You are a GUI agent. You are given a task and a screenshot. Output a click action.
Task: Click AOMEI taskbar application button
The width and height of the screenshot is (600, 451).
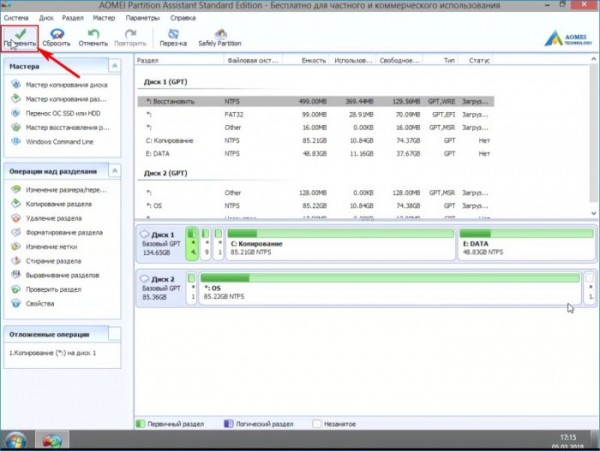[x=52, y=440]
